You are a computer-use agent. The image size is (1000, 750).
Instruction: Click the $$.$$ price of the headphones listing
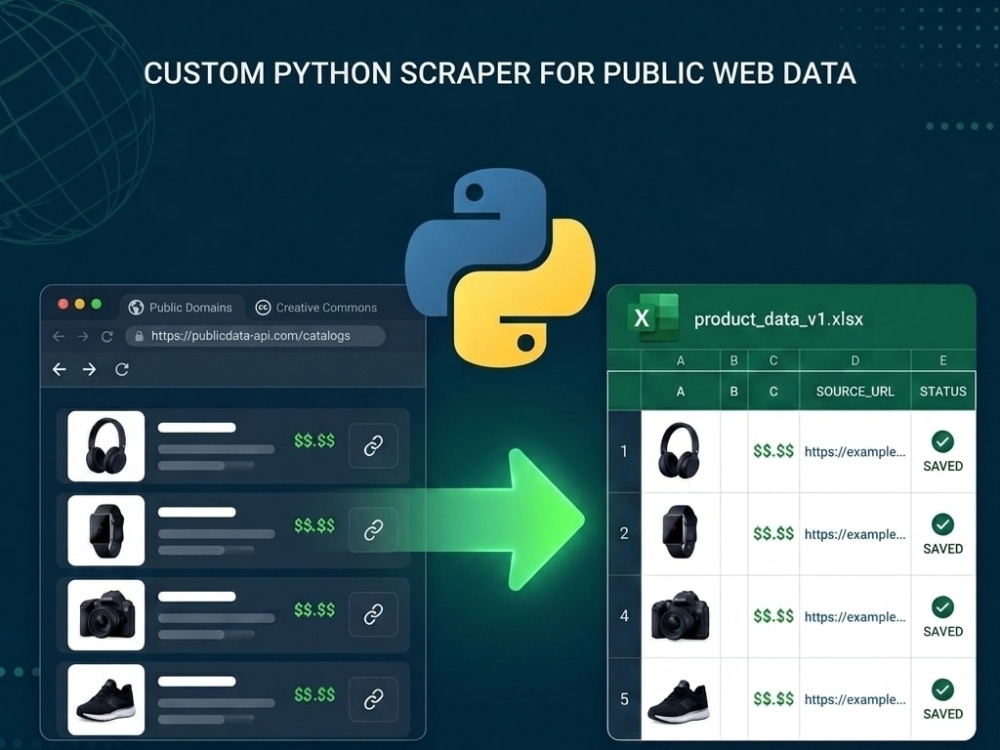click(314, 441)
